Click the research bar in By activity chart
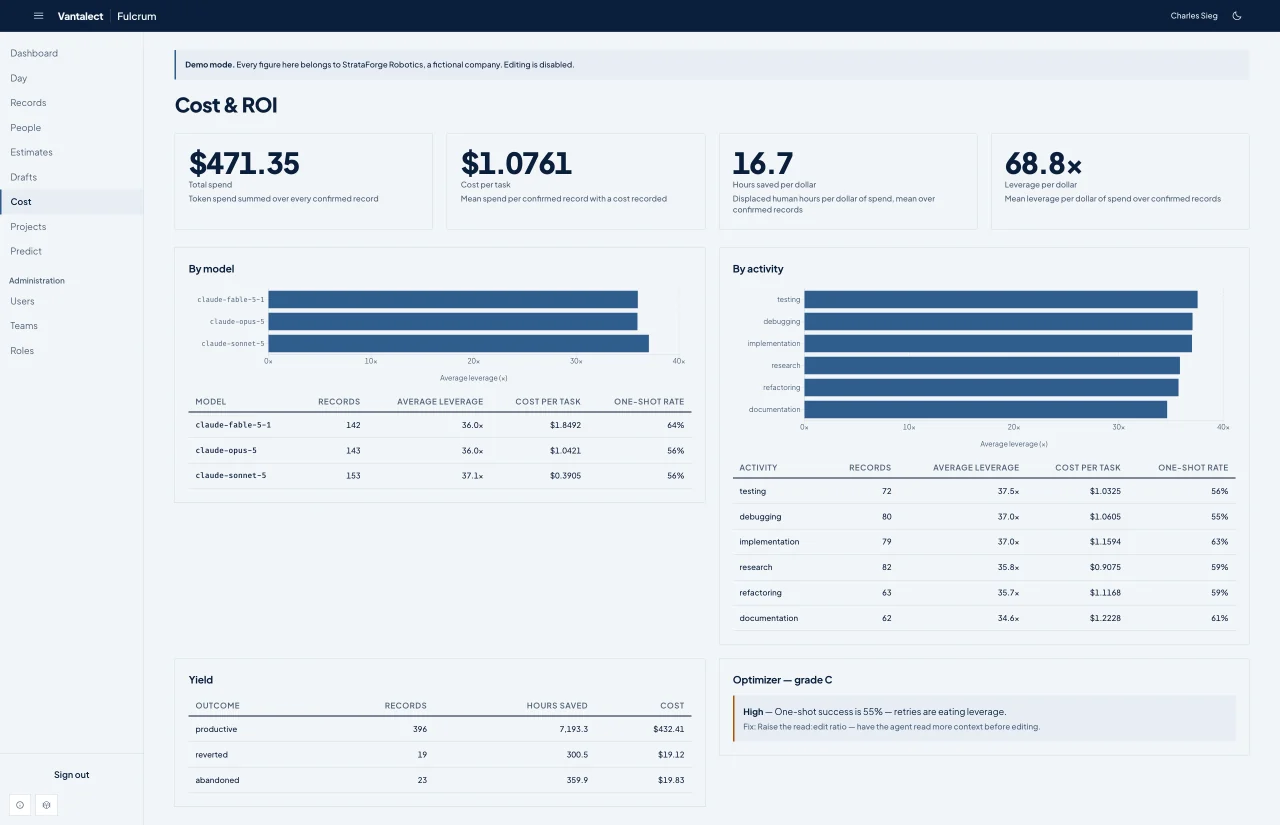 (992, 365)
